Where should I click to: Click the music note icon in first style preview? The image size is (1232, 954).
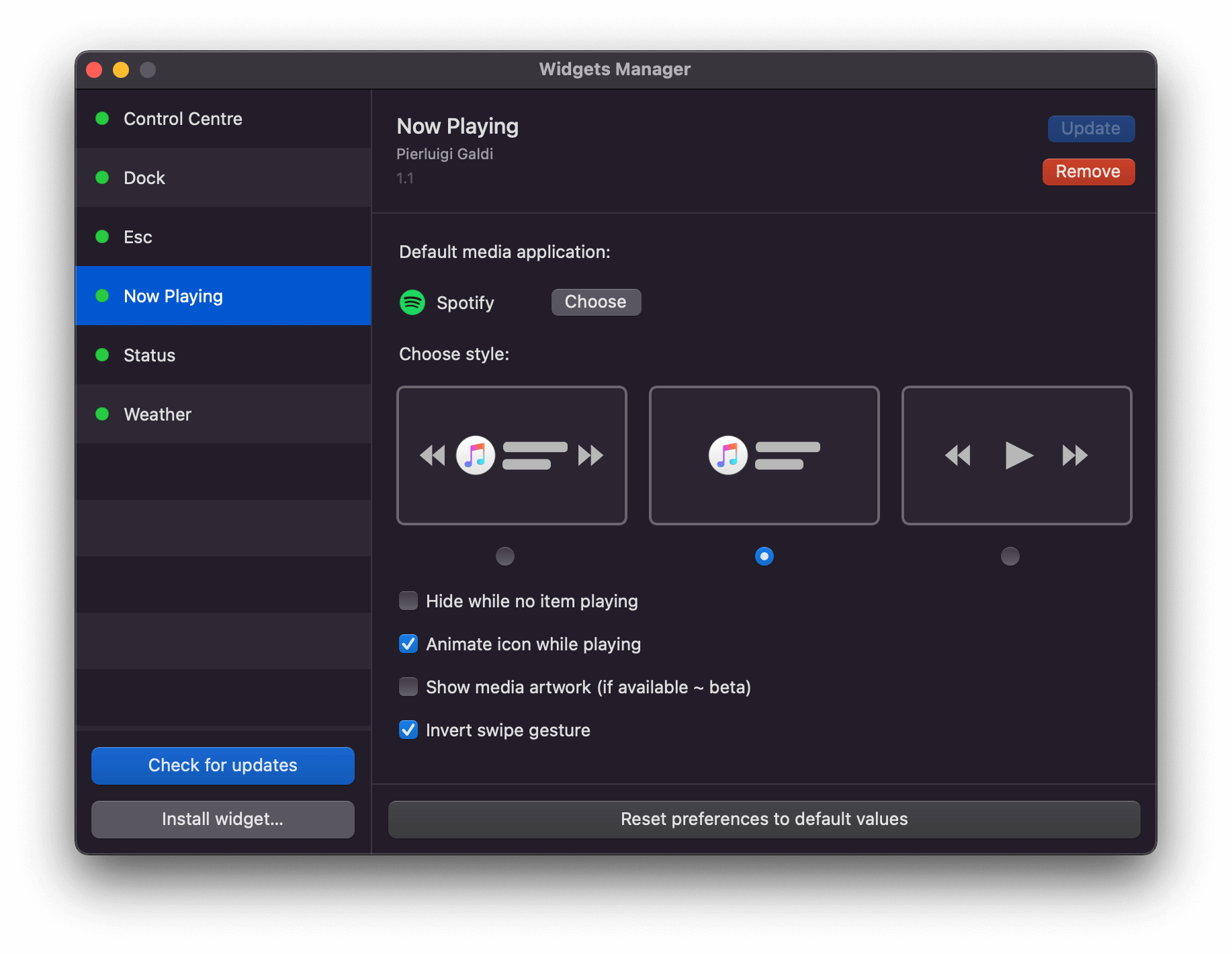(x=476, y=455)
